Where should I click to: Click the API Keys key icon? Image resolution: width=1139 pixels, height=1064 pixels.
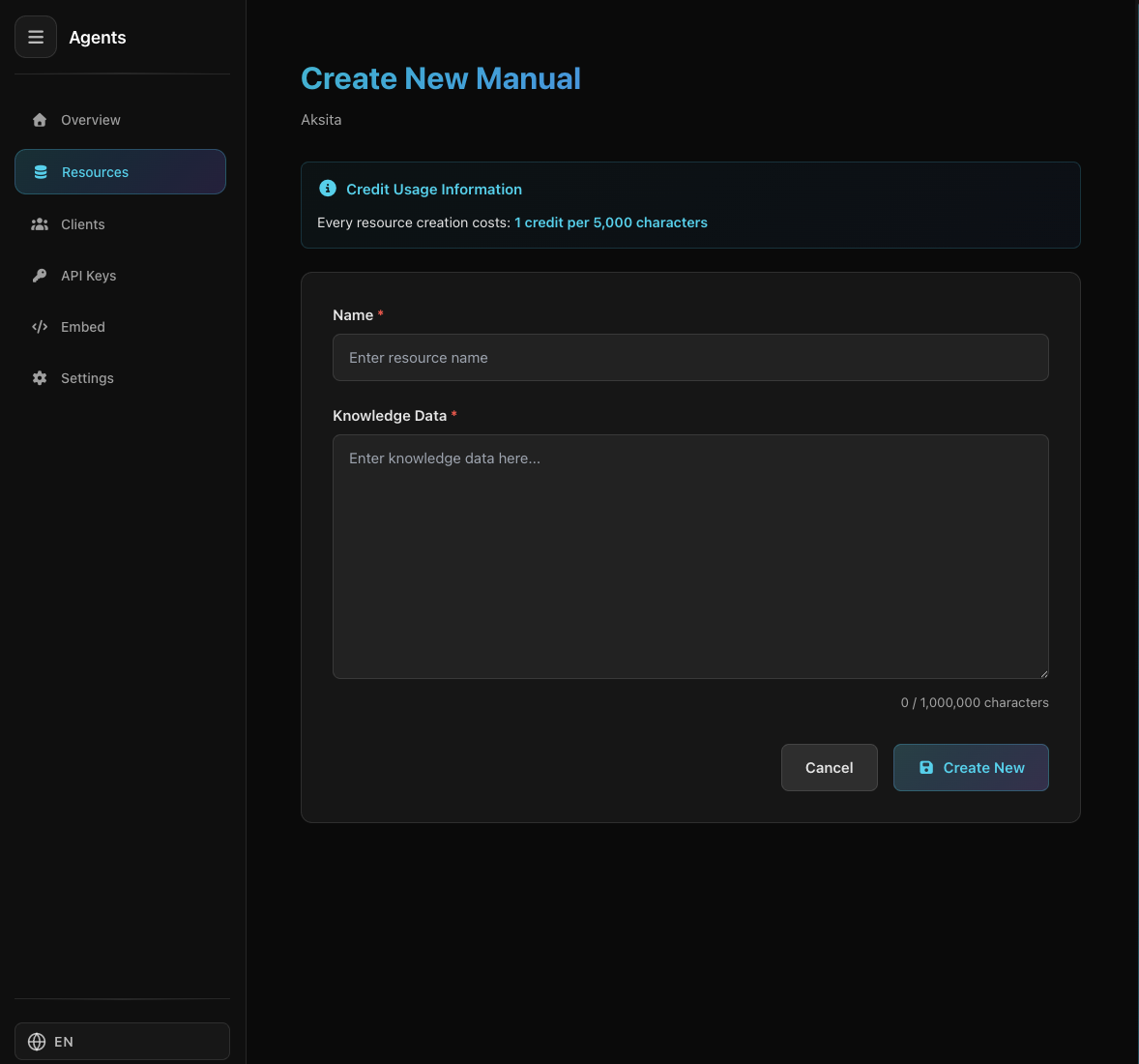point(40,276)
